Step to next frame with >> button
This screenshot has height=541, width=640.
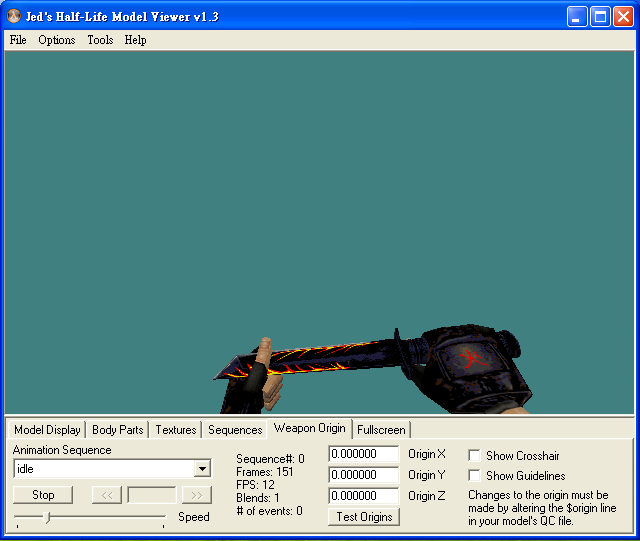(x=197, y=495)
